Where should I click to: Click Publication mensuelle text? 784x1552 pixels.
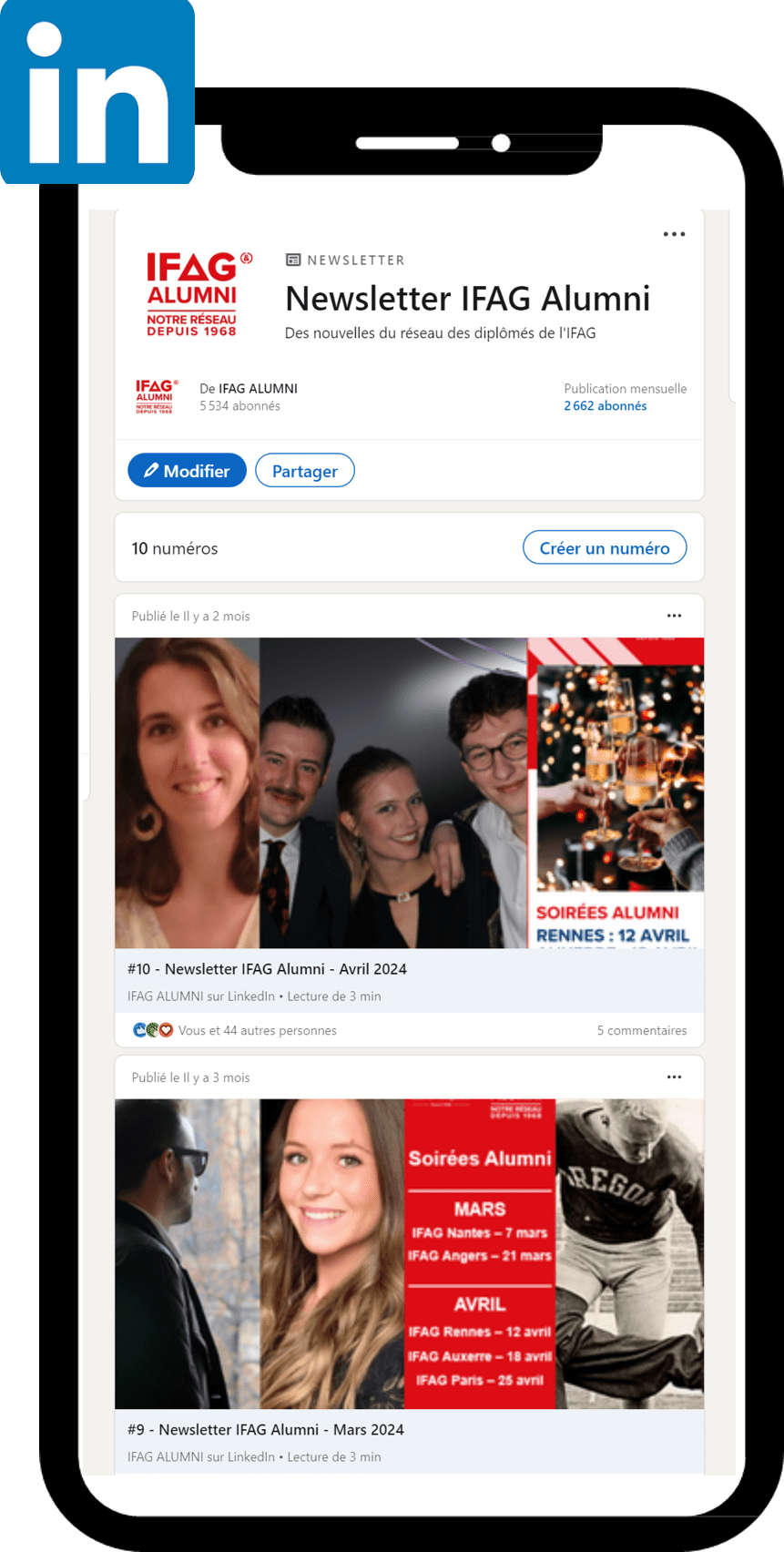click(626, 388)
